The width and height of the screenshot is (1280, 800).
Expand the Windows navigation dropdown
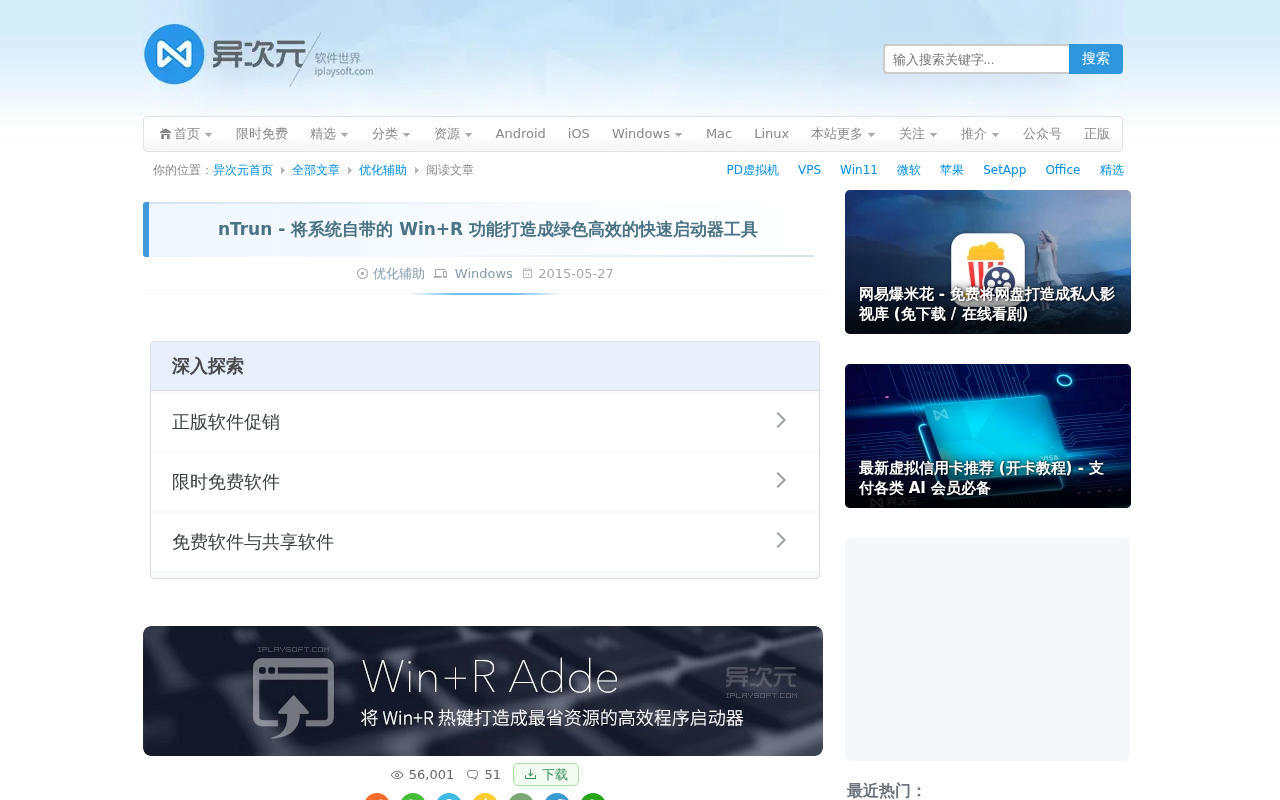click(x=647, y=134)
